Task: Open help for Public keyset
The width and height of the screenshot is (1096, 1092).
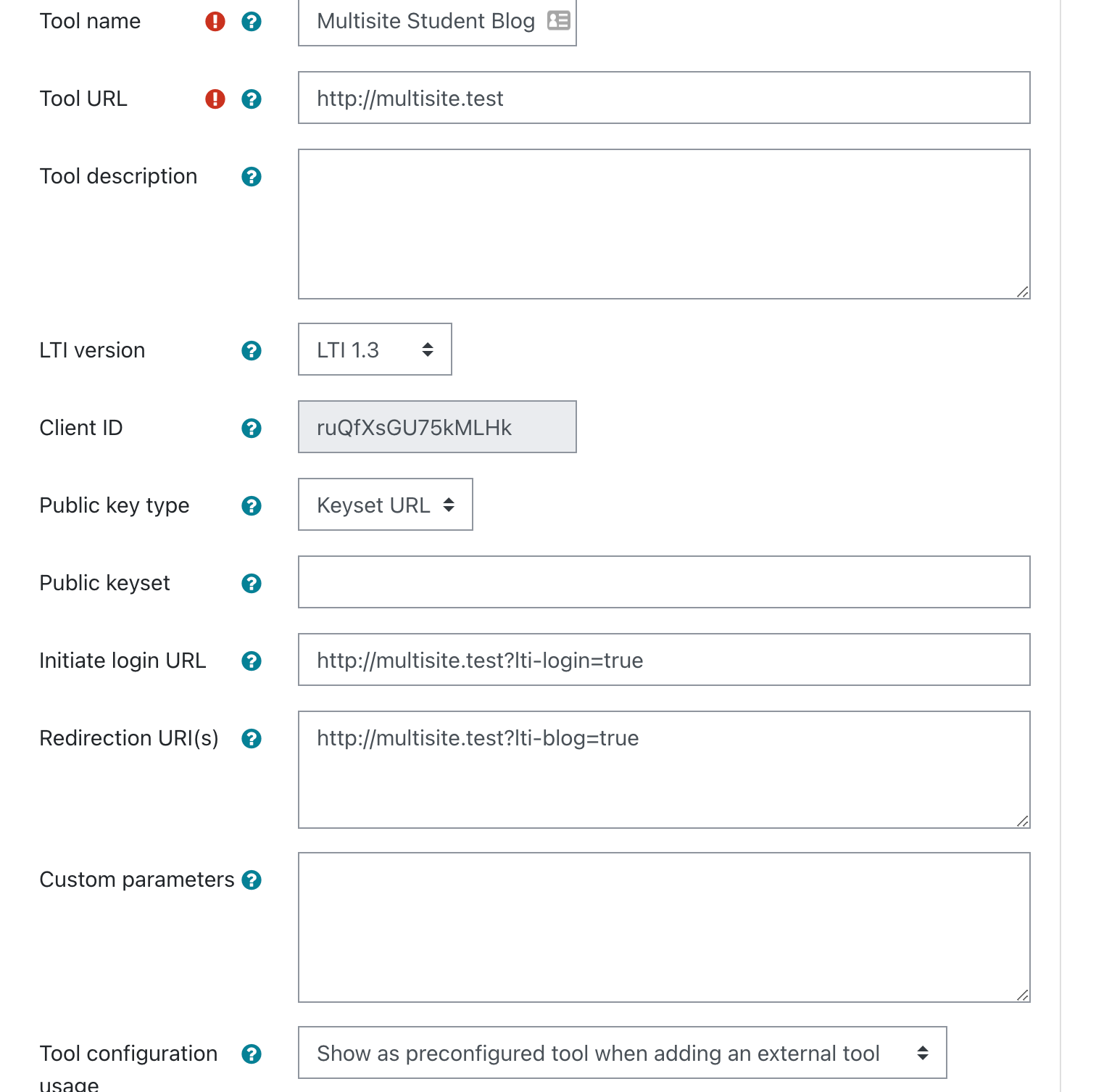Action: click(252, 584)
